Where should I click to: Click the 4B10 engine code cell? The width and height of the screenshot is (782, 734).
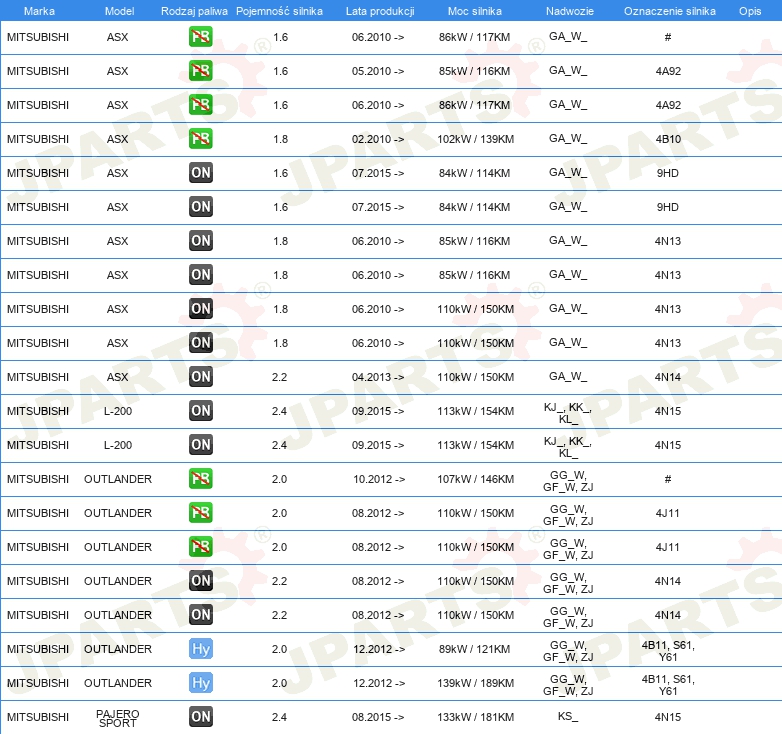668,139
